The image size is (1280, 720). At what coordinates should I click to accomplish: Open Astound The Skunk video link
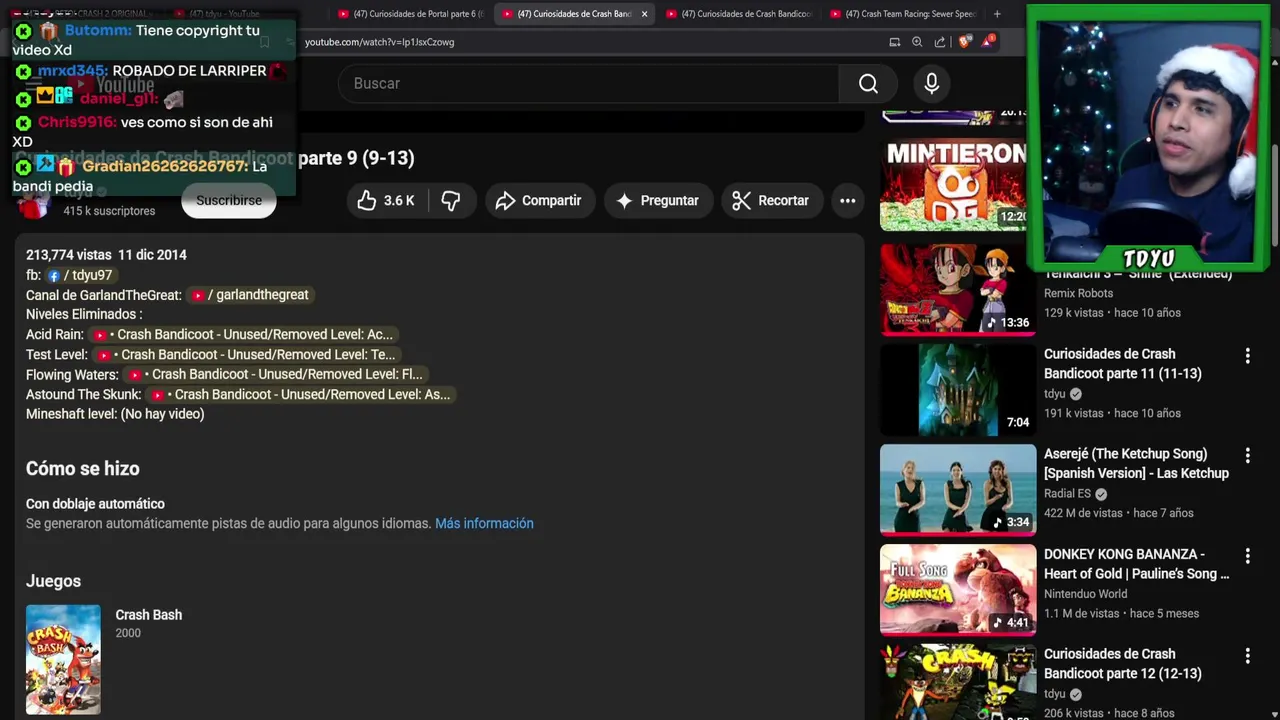point(300,395)
